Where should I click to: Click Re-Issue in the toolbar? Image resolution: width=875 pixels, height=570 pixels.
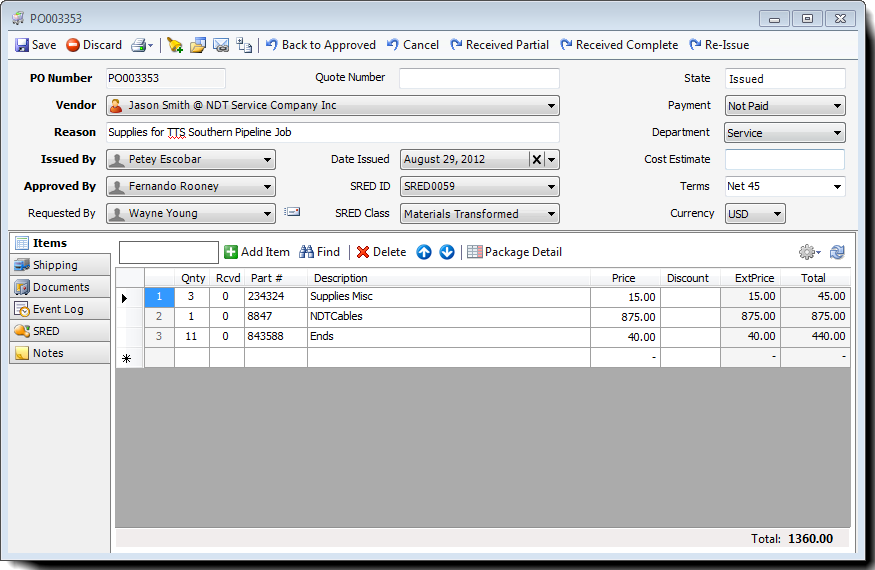719,45
